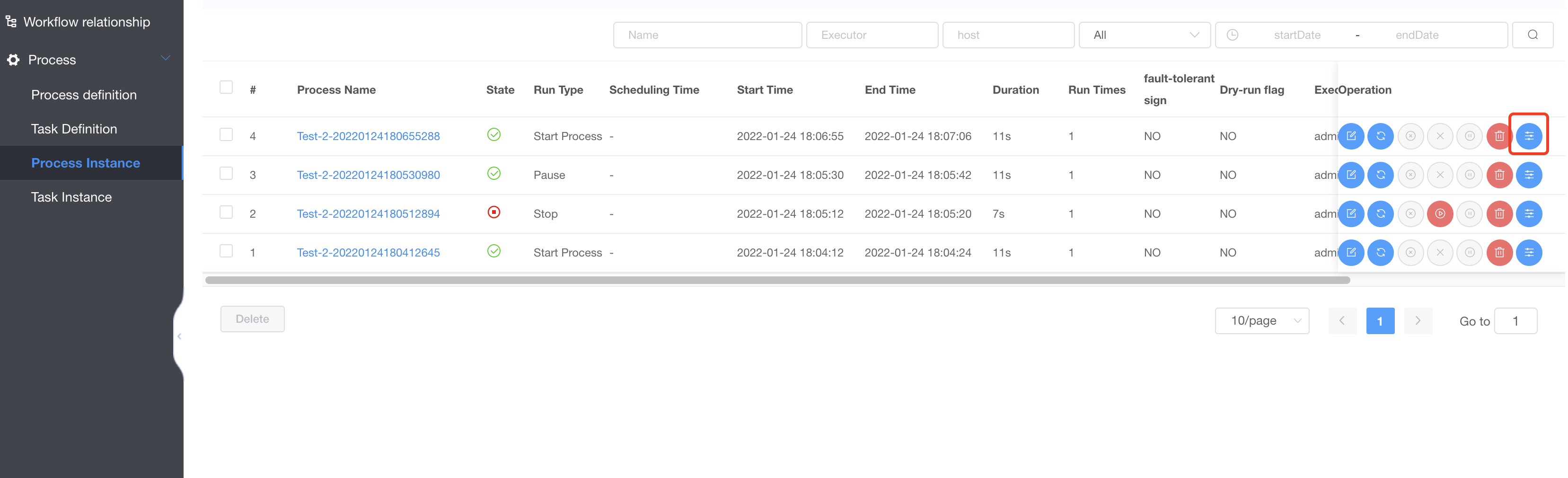Collapse the Process section in the sidebar
This screenshot has height=478, width=1568.
(x=165, y=58)
